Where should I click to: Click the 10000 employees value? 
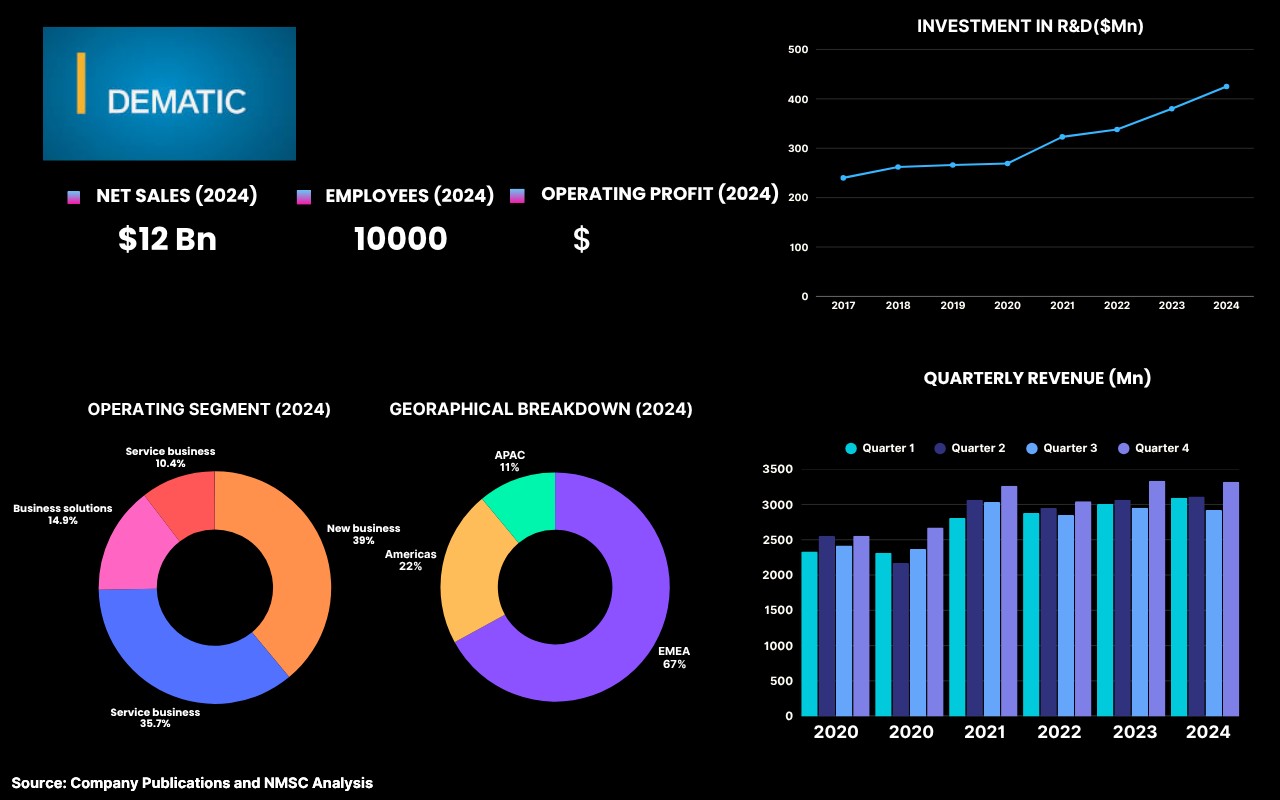click(401, 239)
